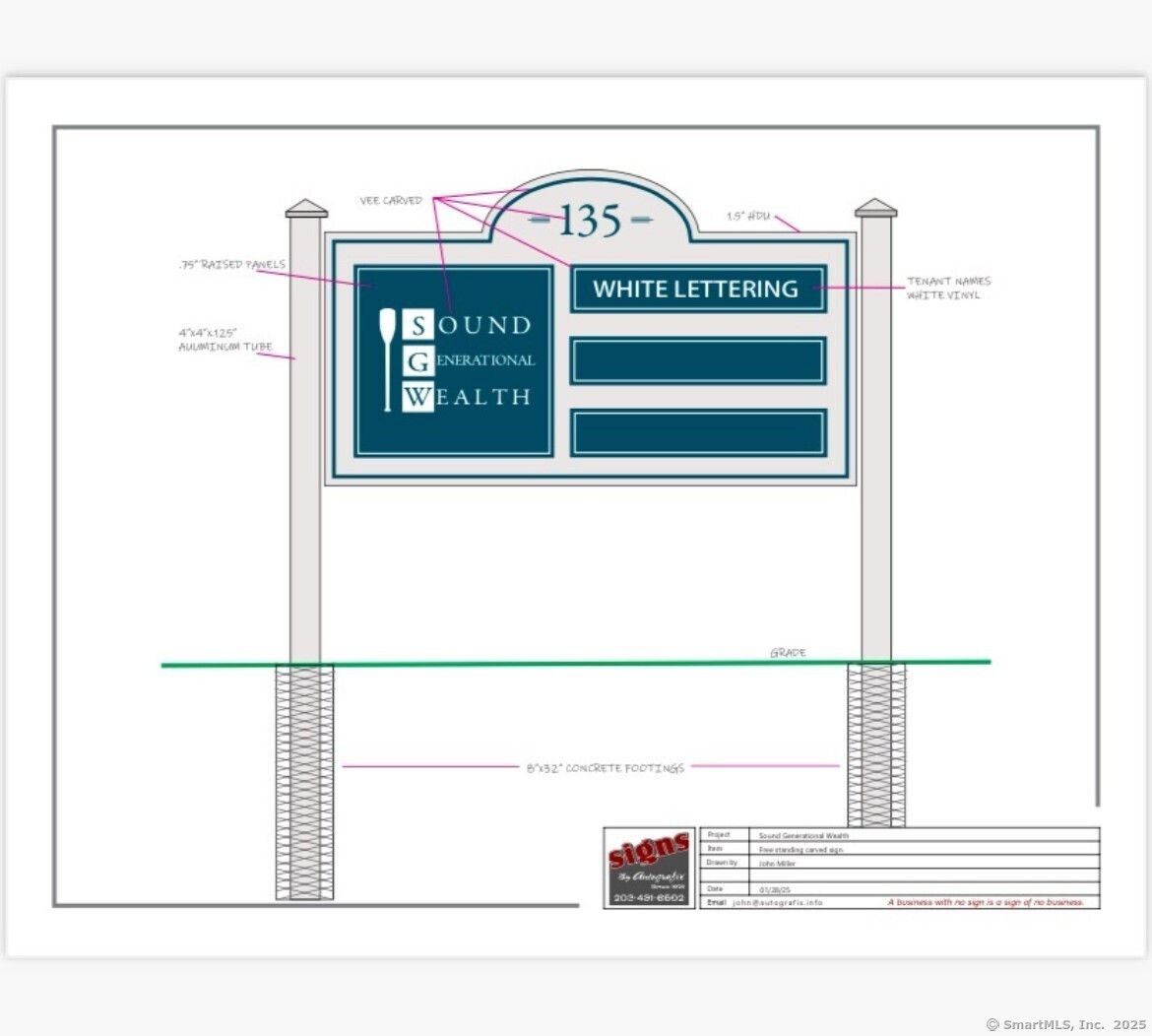
Task: Click the "GRADE" label
Action: [789, 653]
